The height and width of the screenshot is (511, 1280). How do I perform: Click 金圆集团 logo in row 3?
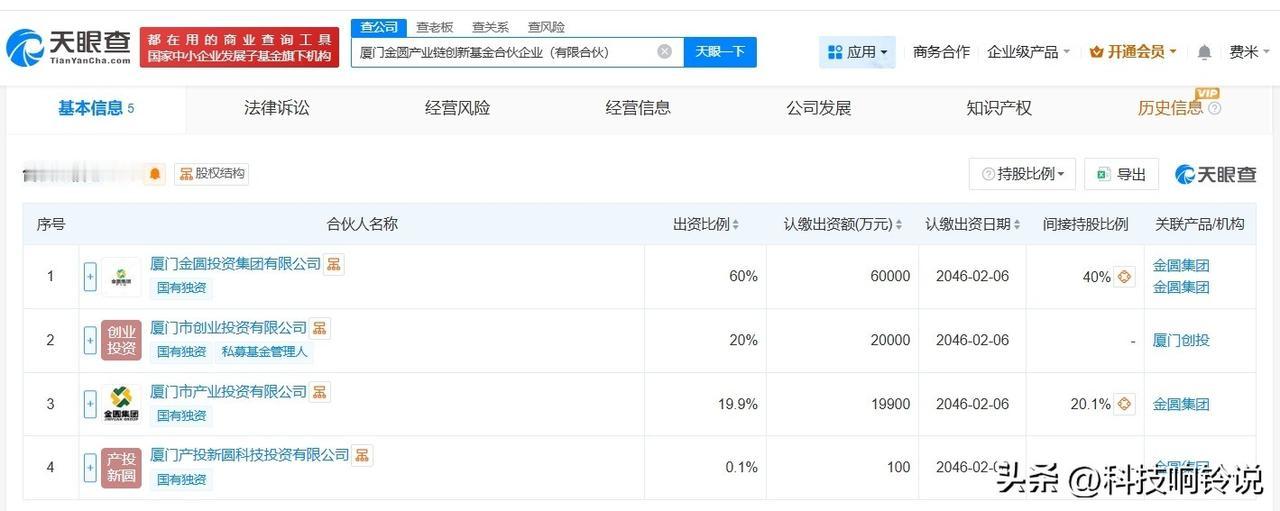121,404
